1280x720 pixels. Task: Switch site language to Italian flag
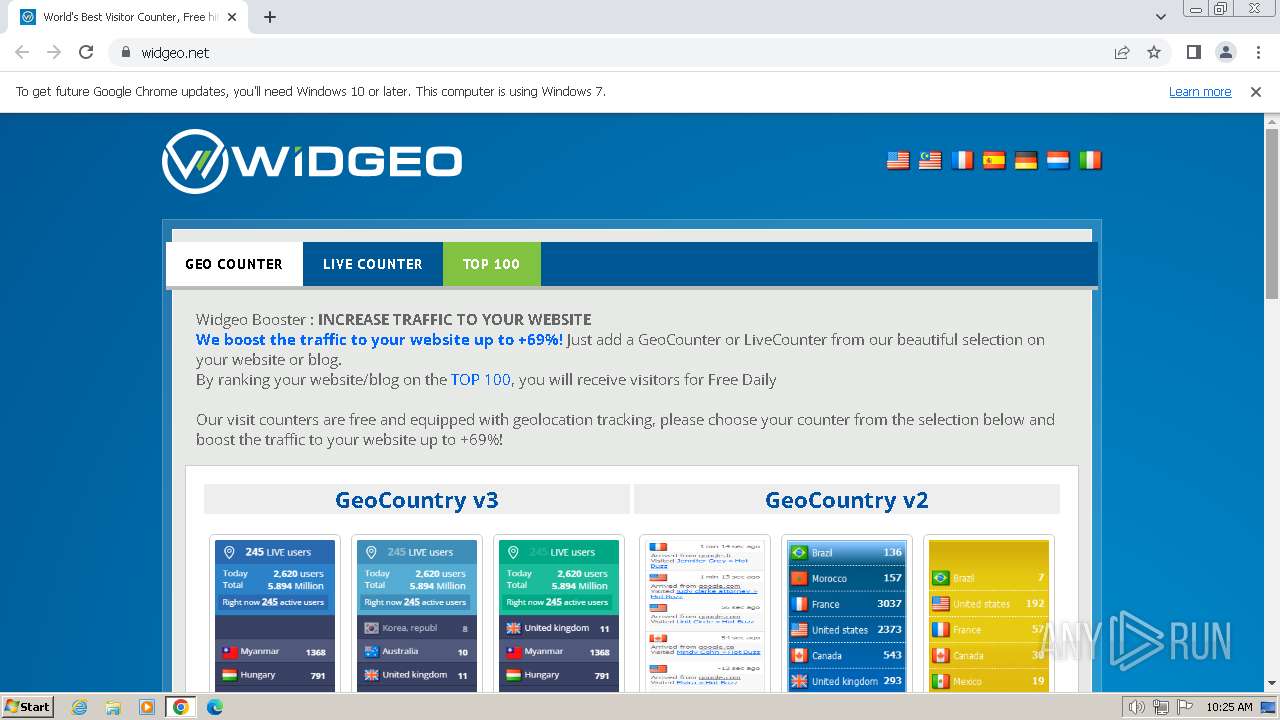1090,160
